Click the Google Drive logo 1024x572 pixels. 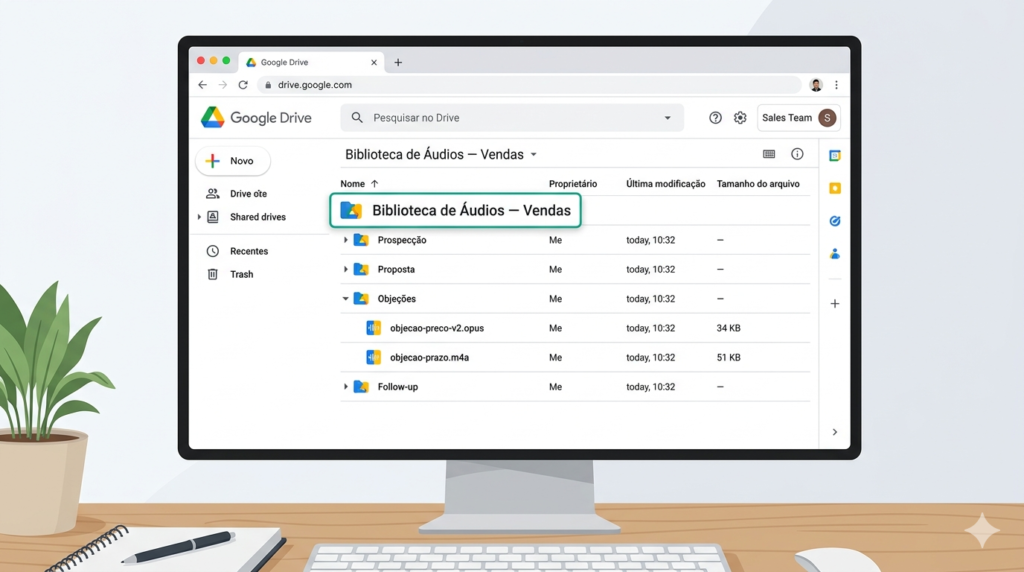click(x=256, y=118)
